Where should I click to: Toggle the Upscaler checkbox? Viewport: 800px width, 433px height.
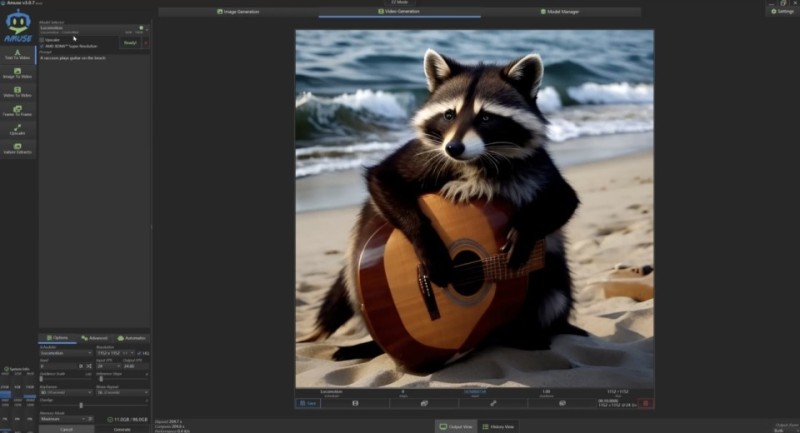[42, 40]
